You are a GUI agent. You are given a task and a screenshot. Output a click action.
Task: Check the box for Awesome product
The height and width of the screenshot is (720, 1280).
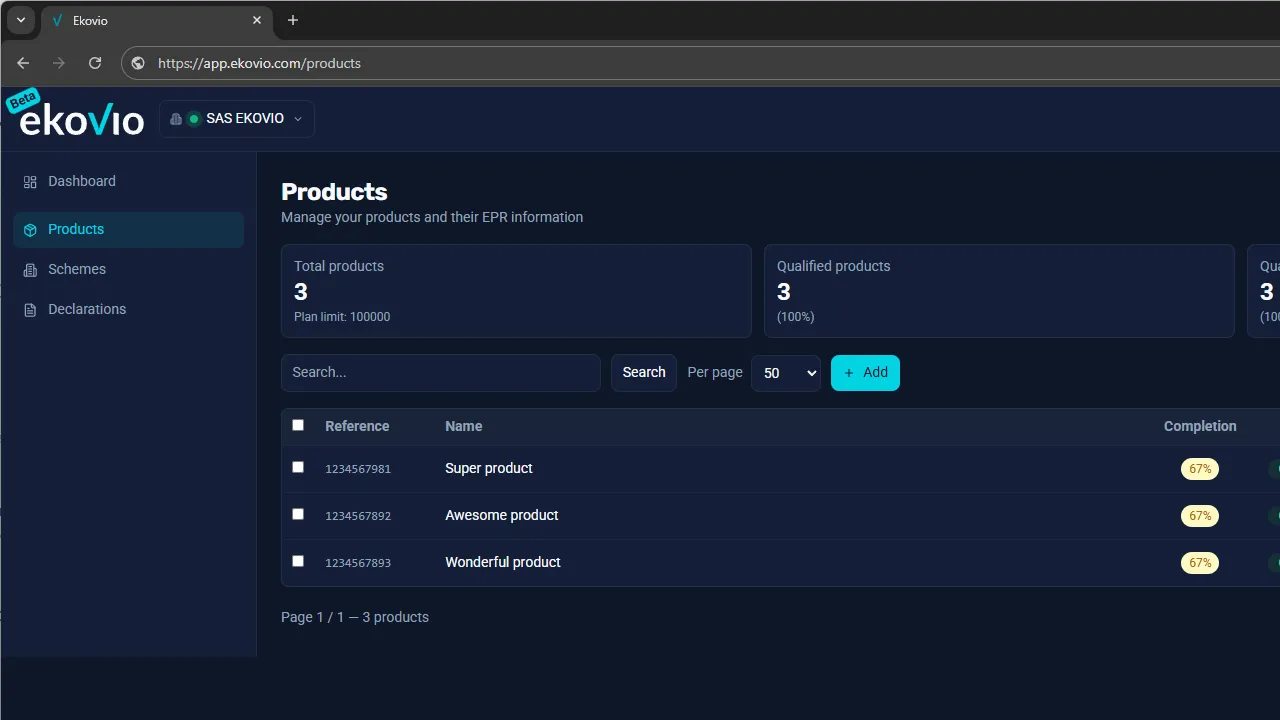[298, 514]
